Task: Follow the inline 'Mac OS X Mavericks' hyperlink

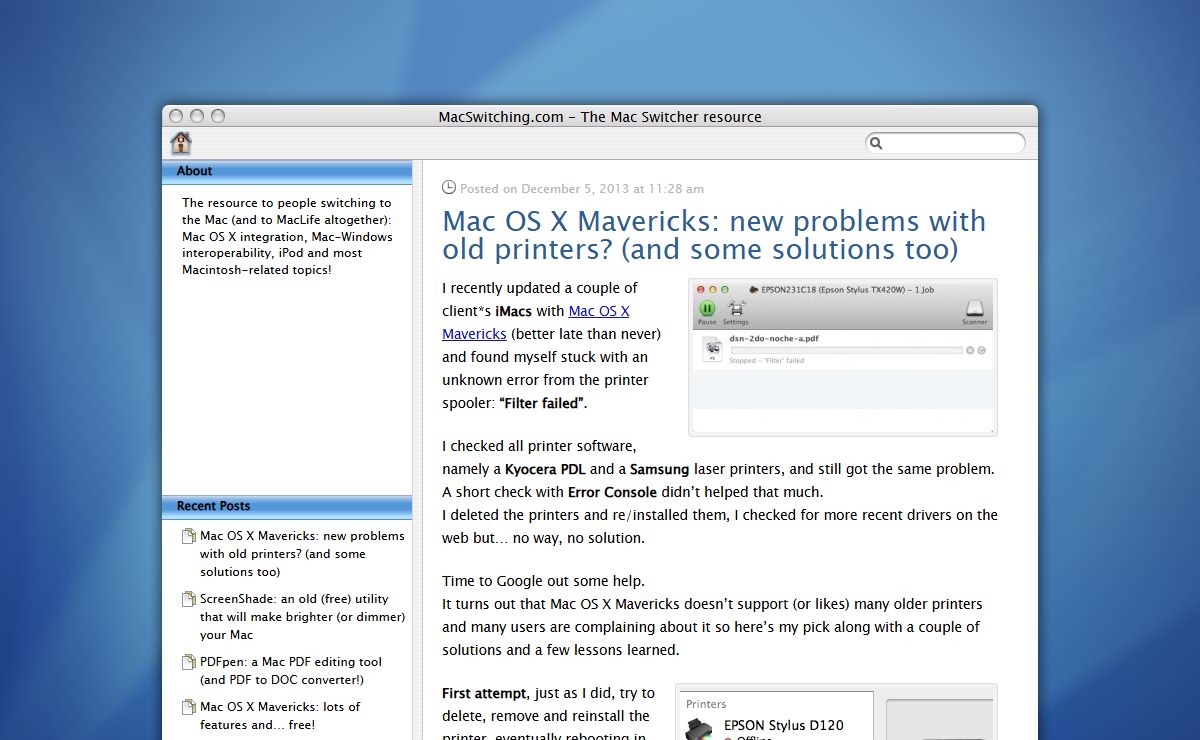Action: [x=598, y=312]
